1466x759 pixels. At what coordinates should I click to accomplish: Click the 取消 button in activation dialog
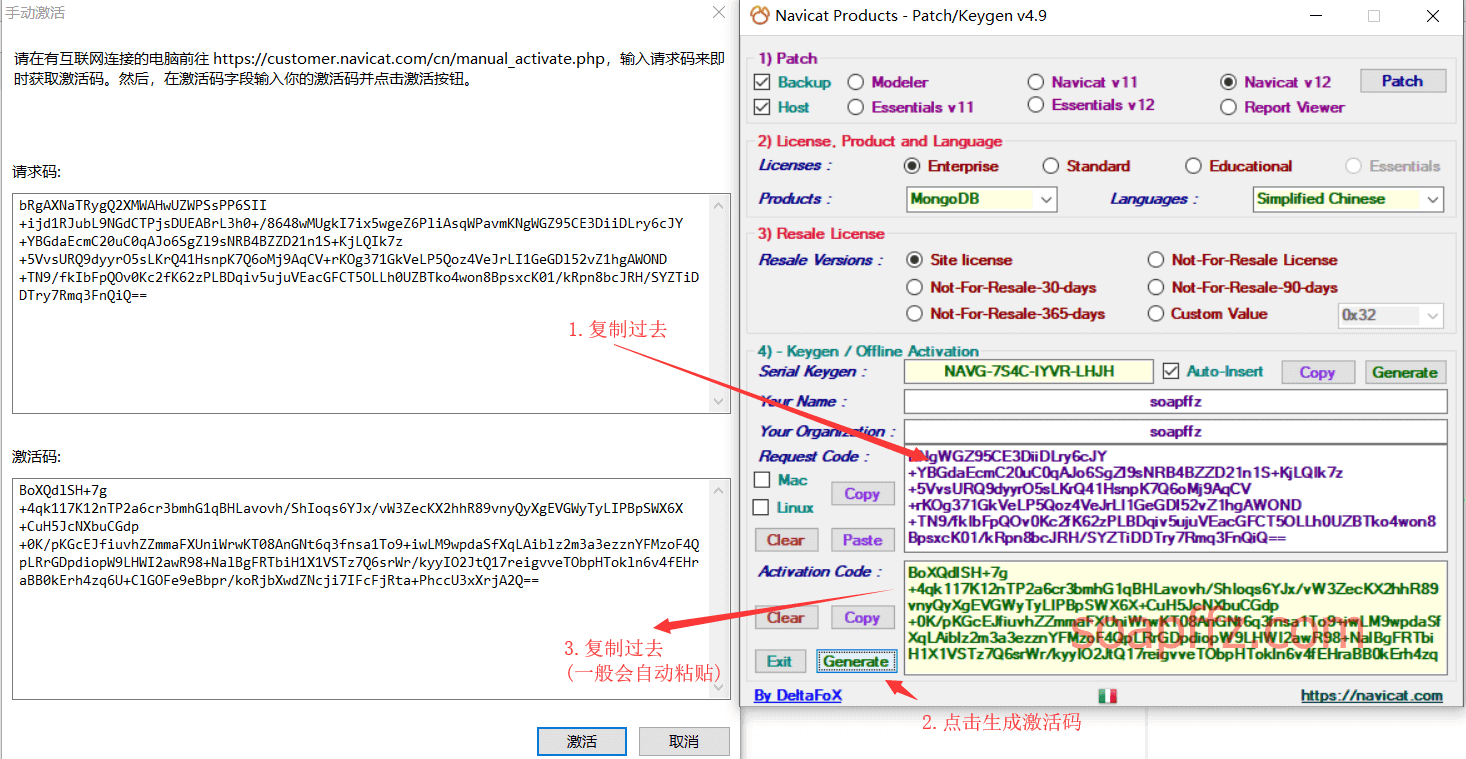pos(685,741)
